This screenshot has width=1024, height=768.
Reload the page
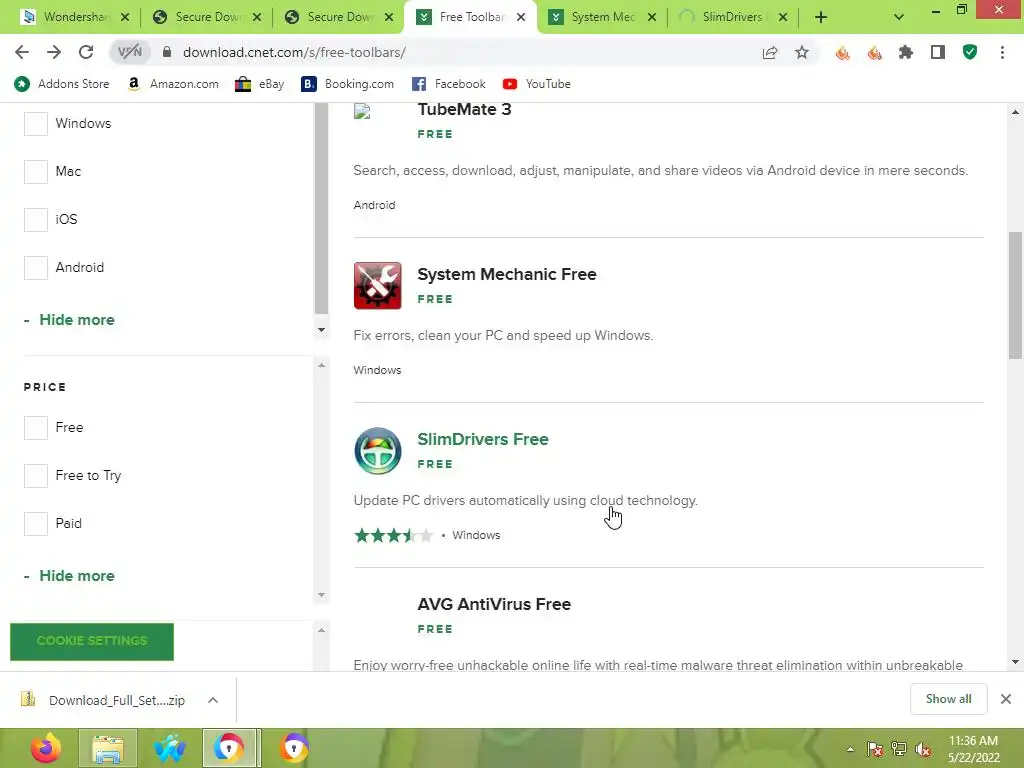coord(86,52)
